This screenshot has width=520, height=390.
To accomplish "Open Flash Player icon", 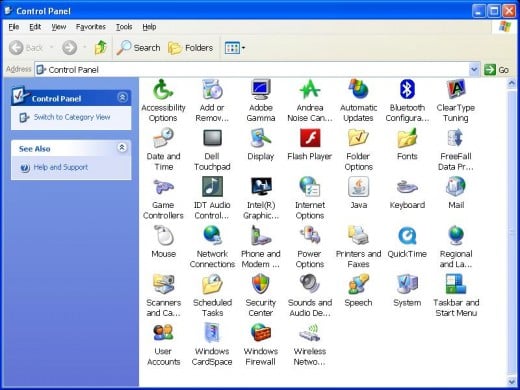I will [310, 138].
